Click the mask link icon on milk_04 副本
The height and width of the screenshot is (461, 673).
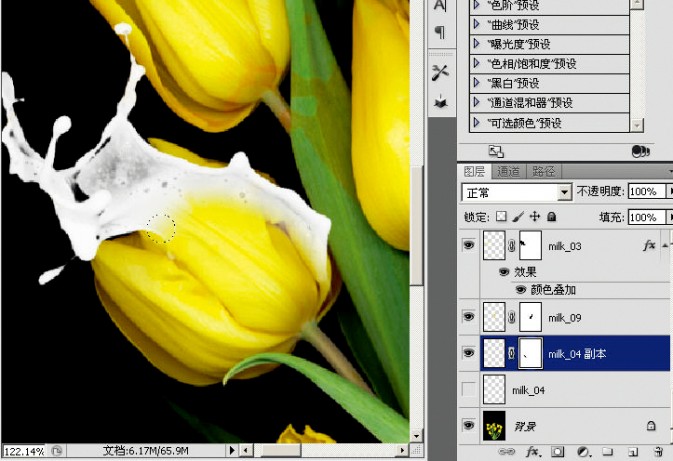[512, 353]
